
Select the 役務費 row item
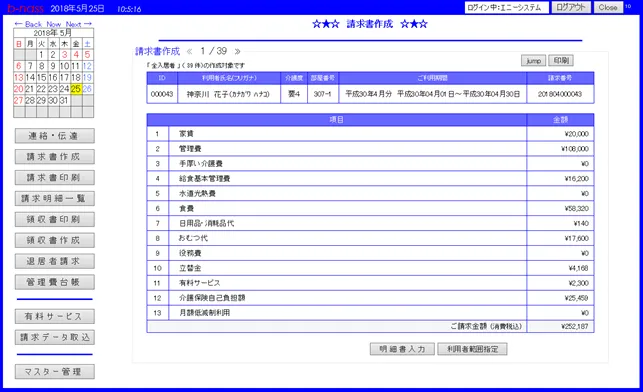(348, 253)
